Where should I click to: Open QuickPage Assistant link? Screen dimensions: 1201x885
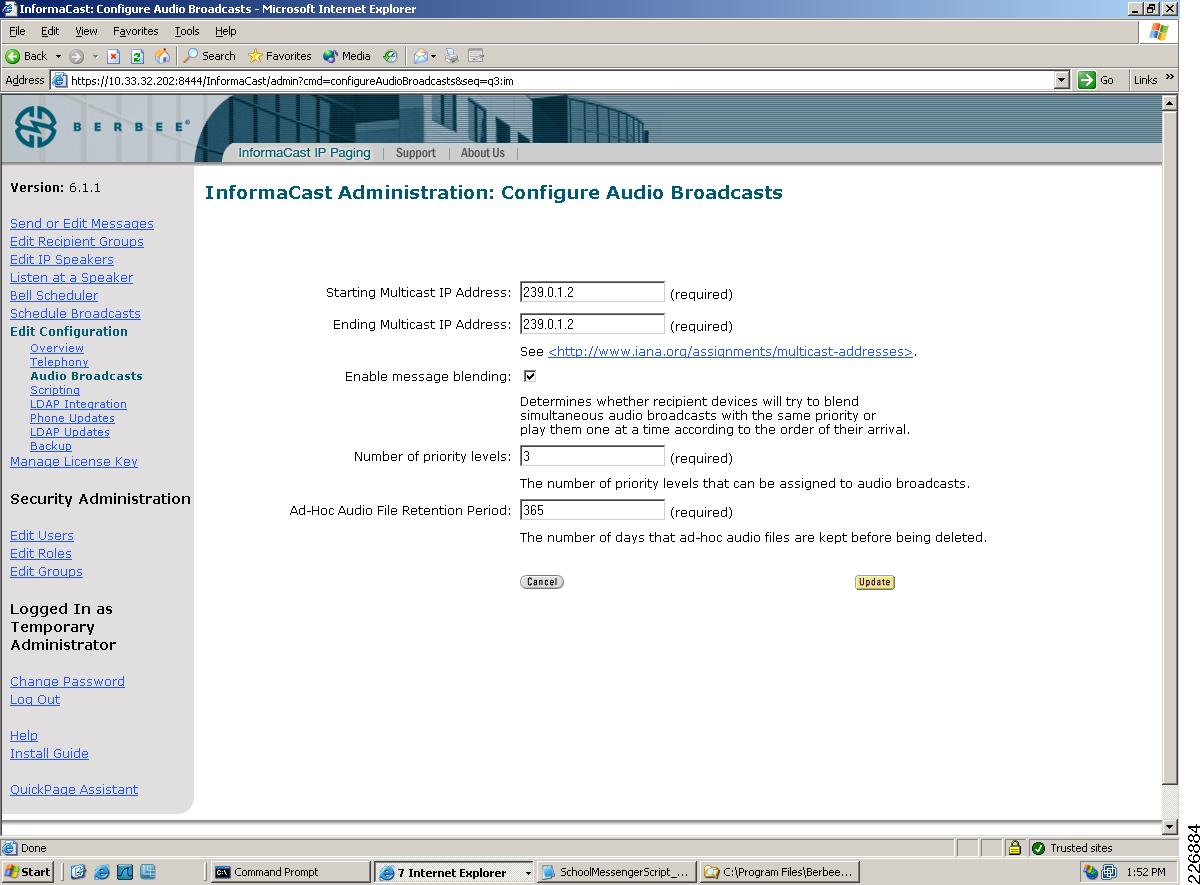[x=74, y=790]
